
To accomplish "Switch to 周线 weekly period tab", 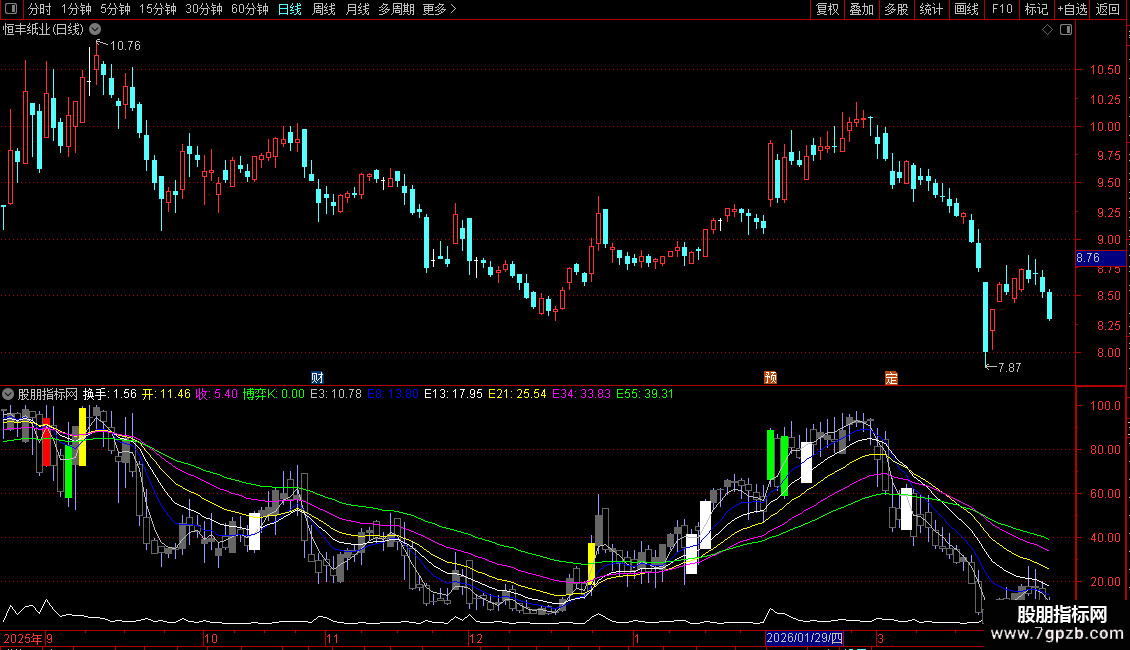I will click(324, 9).
